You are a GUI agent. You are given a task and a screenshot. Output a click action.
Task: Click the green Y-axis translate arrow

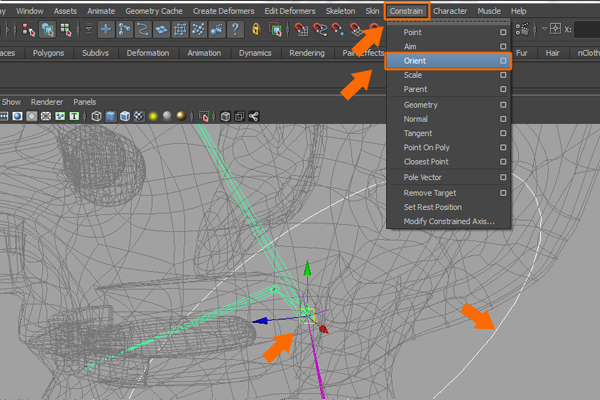pyautogui.click(x=307, y=268)
